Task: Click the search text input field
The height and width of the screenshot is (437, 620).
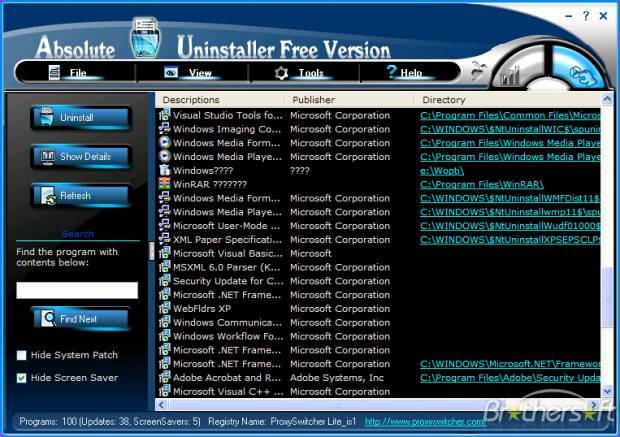Action: tap(77, 290)
